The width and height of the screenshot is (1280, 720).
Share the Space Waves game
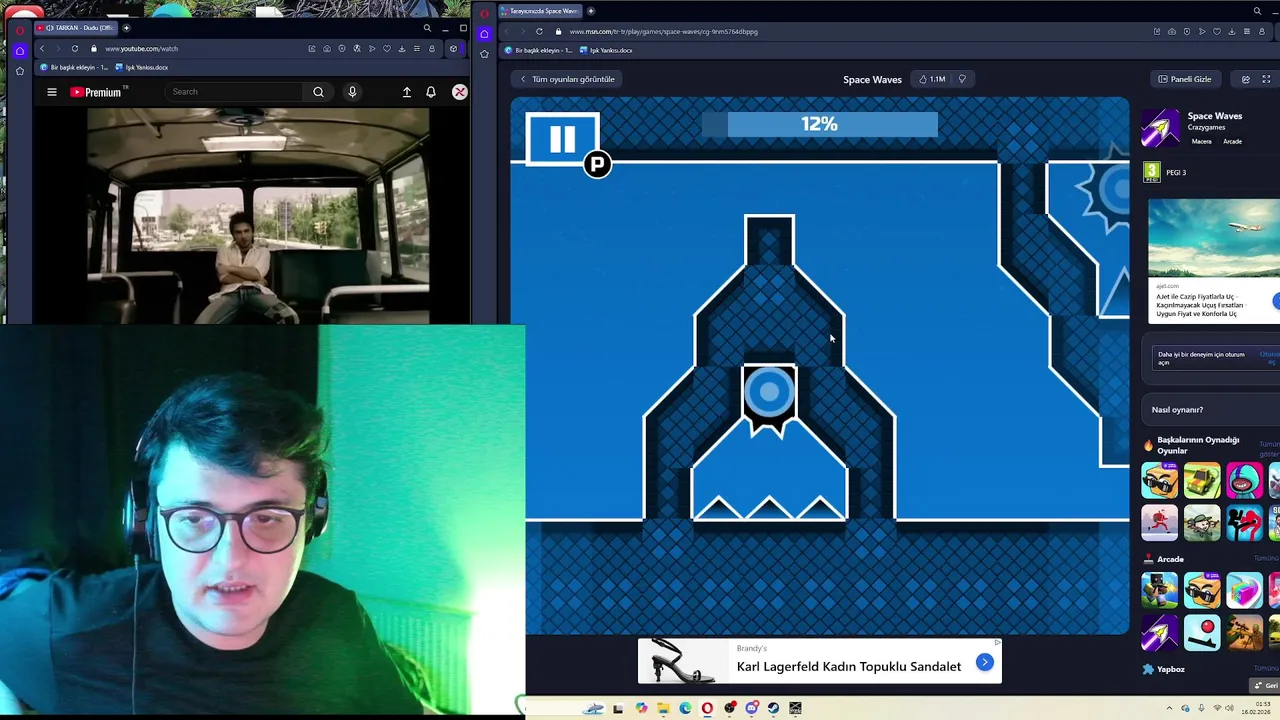coord(1245,79)
